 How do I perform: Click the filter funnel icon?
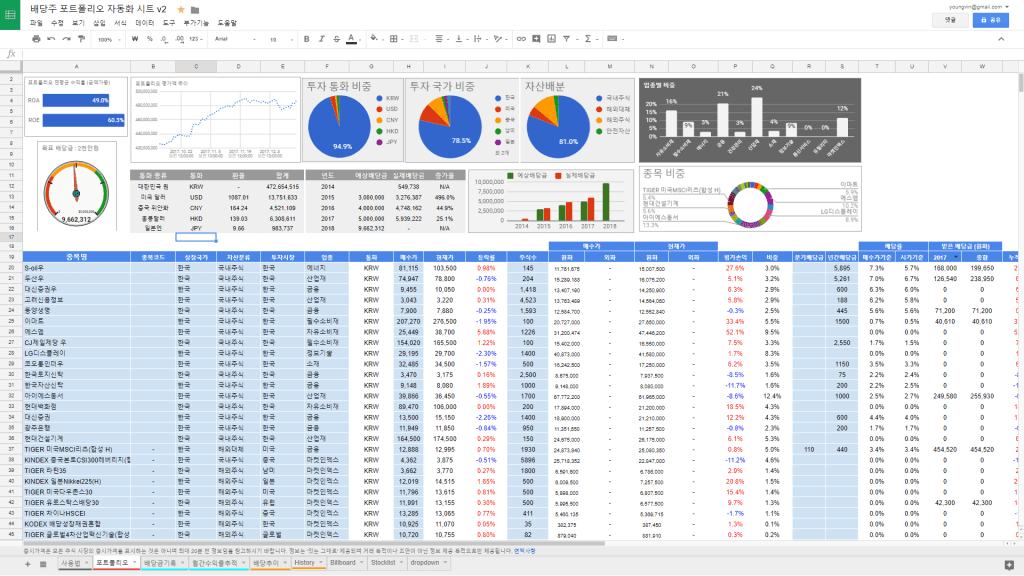(x=566, y=39)
